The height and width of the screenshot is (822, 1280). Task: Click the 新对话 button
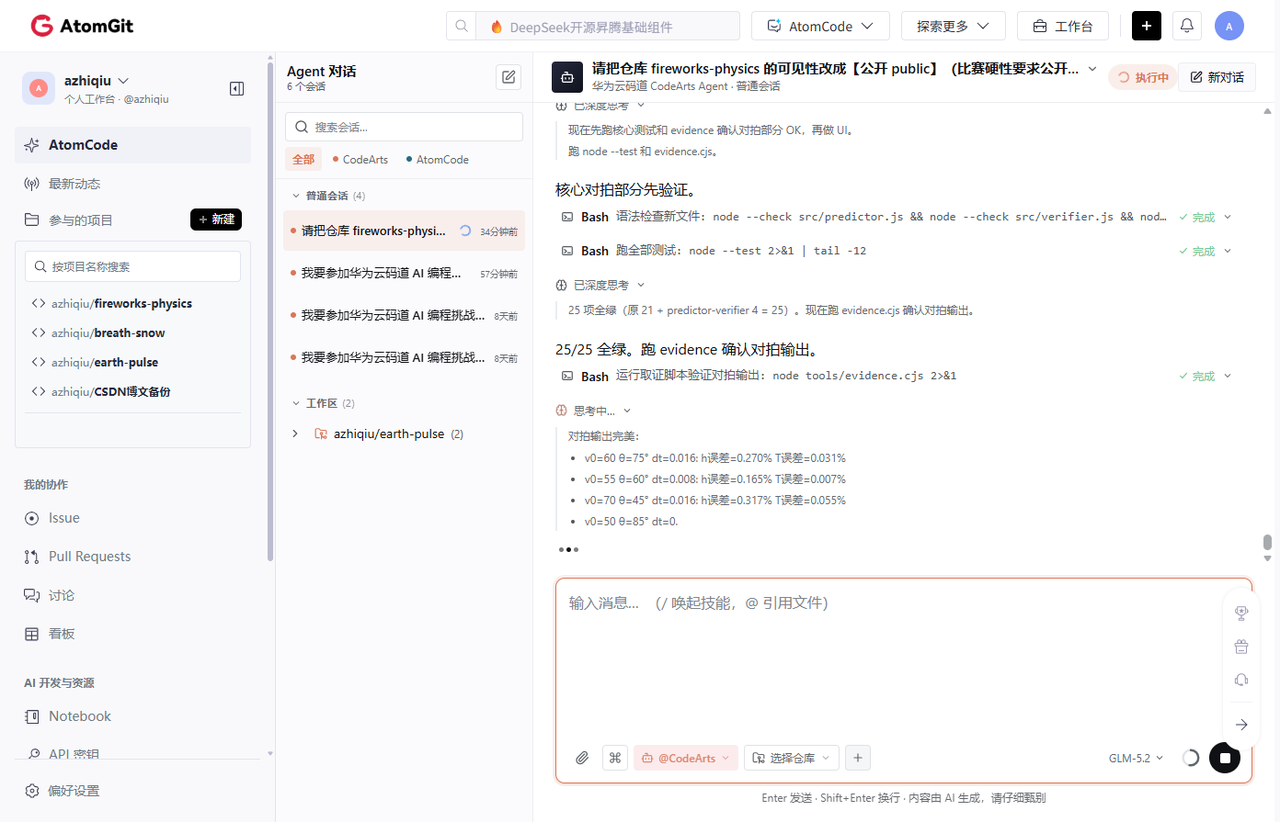(1217, 77)
